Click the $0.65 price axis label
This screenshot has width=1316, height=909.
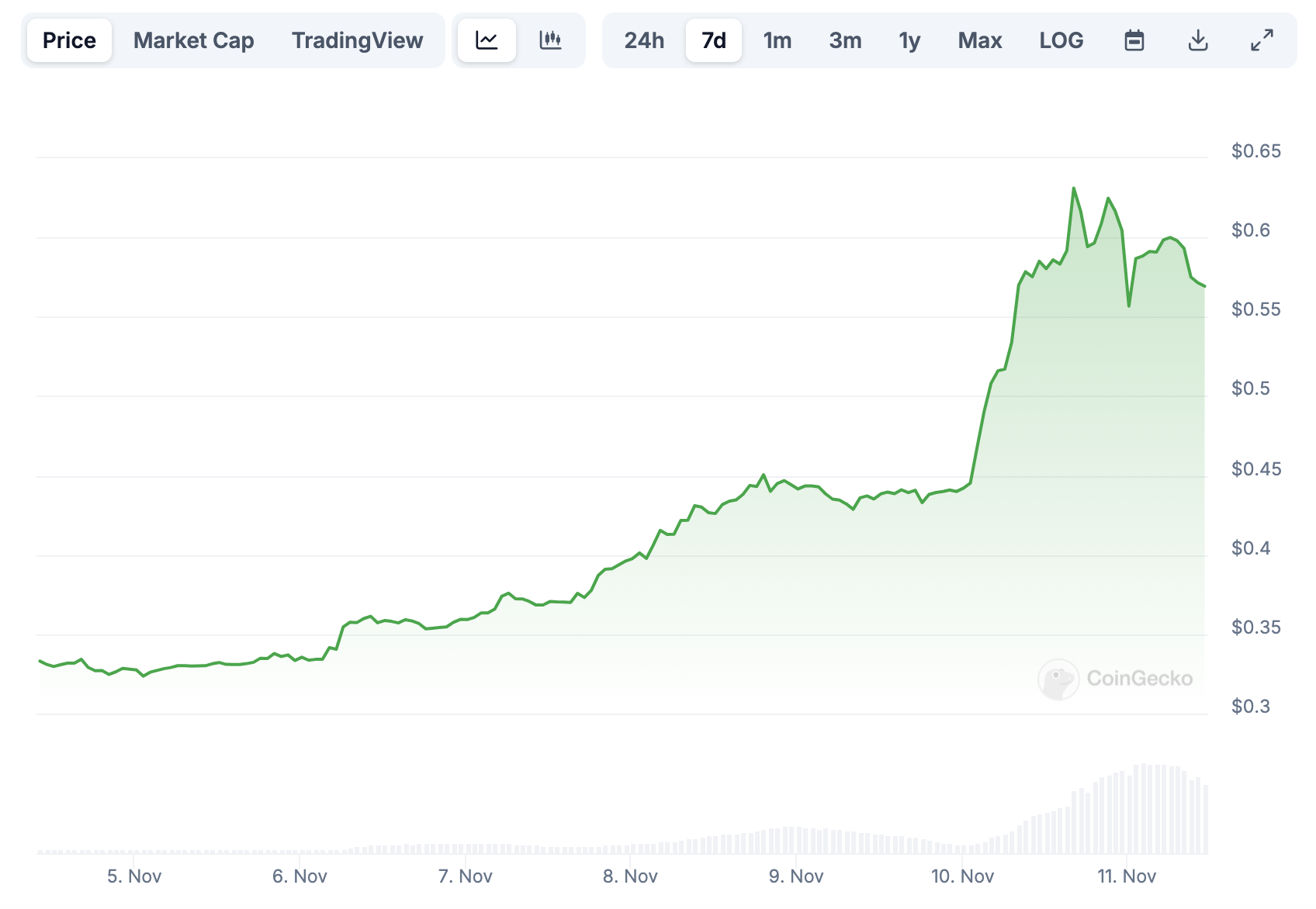tap(1256, 151)
